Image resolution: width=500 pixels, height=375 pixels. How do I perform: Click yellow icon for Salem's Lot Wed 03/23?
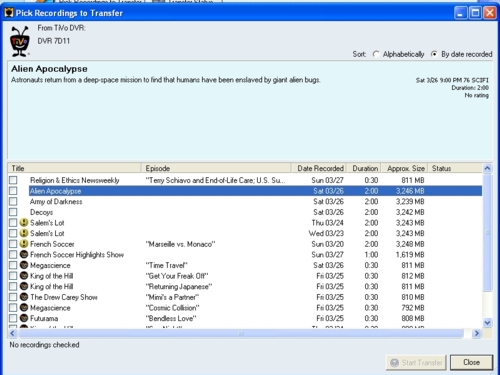point(24,233)
